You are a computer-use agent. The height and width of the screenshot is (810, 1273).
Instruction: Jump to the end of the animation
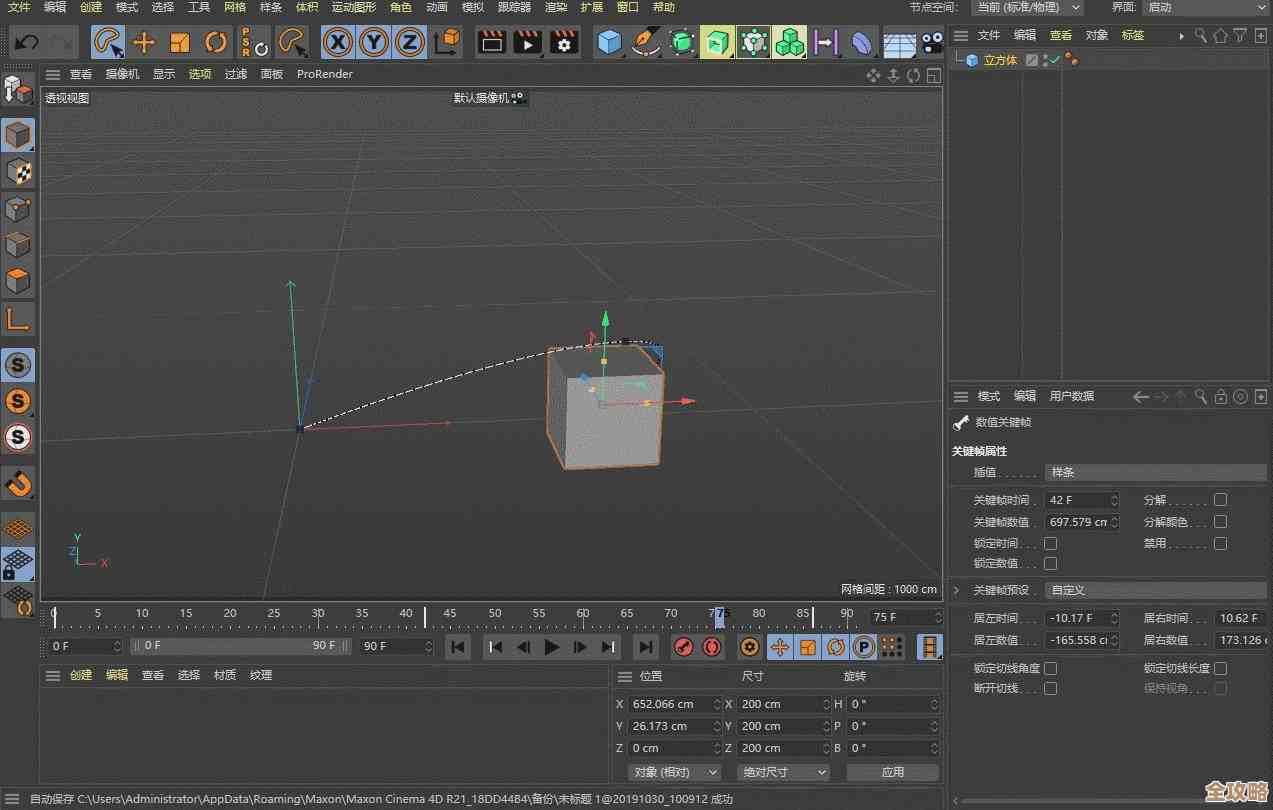646,647
